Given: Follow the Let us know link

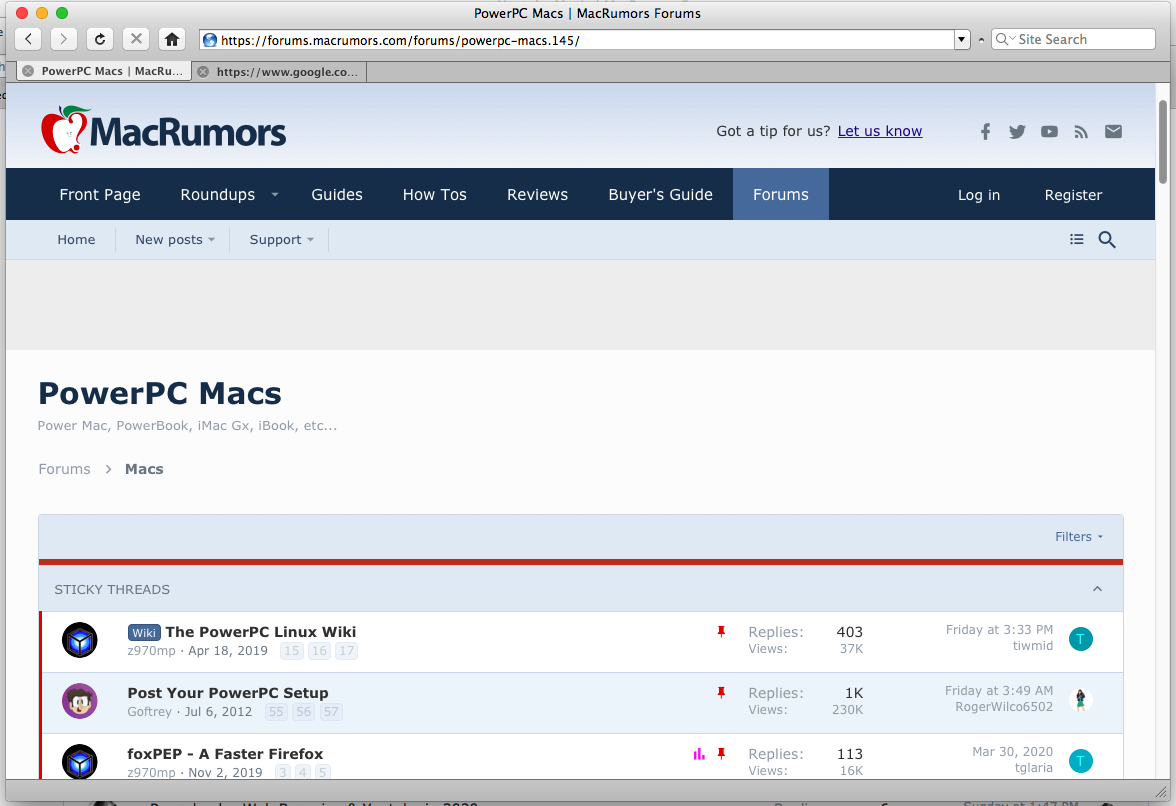Looking at the screenshot, I should pyautogui.click(x=880, y=131).
